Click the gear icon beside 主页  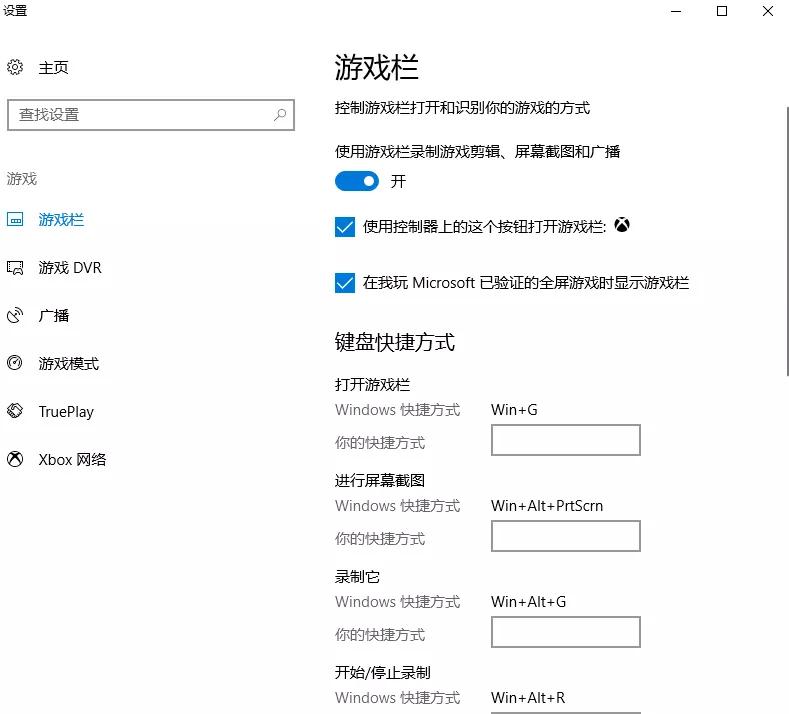[15, 67]
